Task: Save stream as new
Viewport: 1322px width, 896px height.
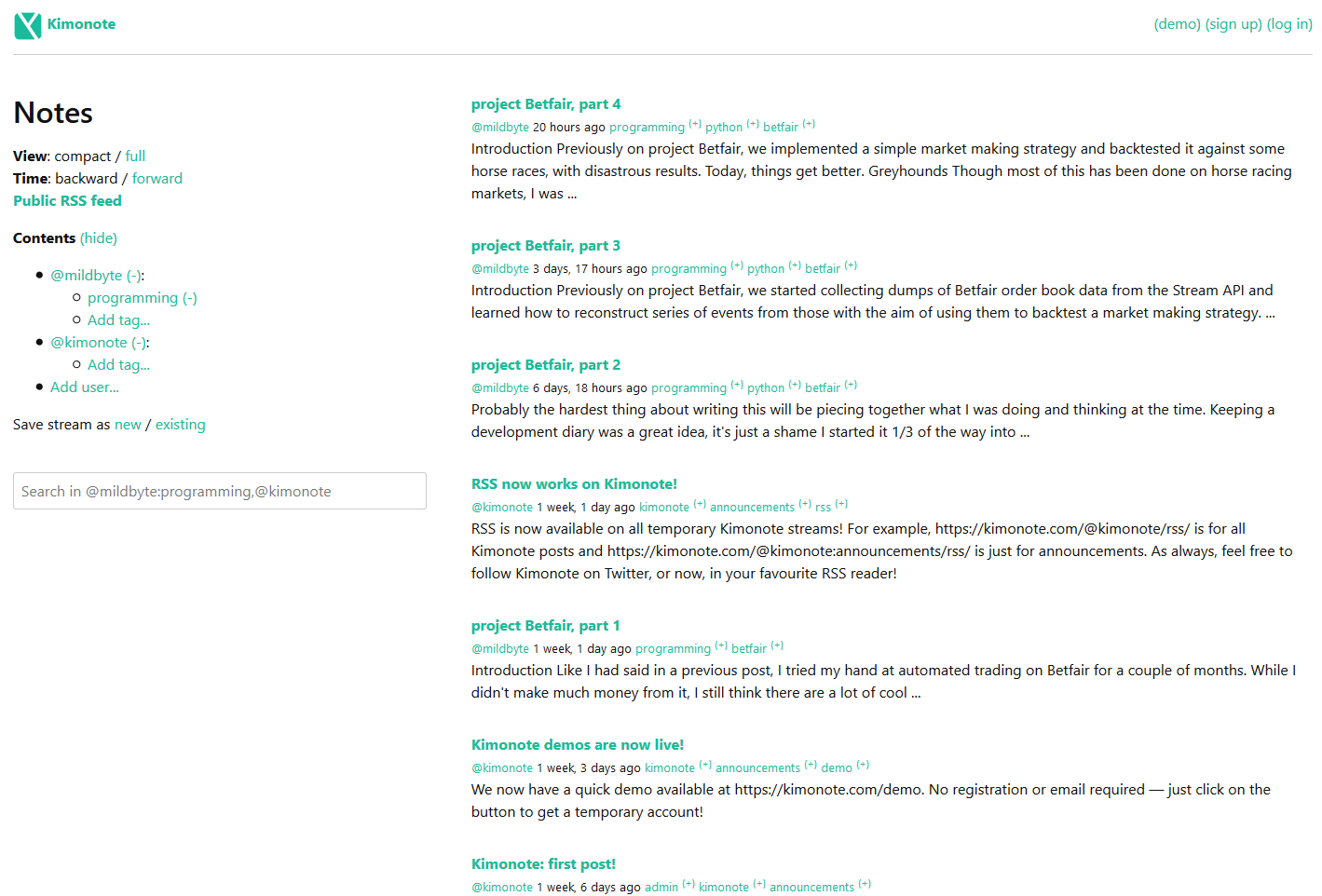Action: coord(128,425)
